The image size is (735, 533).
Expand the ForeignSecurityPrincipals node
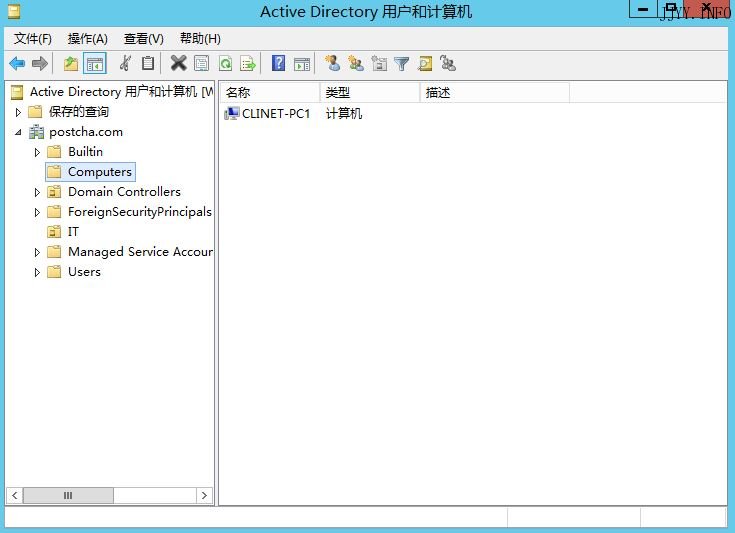37,212
